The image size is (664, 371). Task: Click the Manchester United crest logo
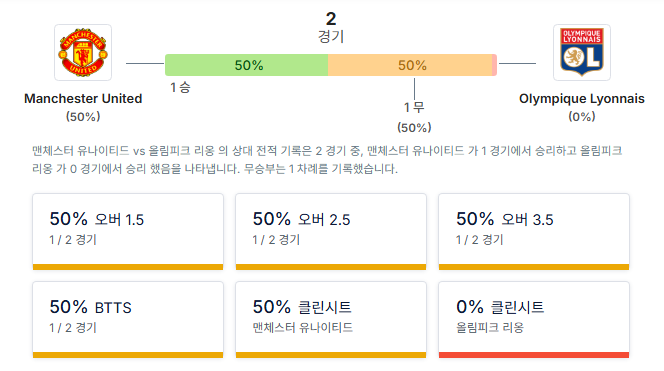pos(83,53)
